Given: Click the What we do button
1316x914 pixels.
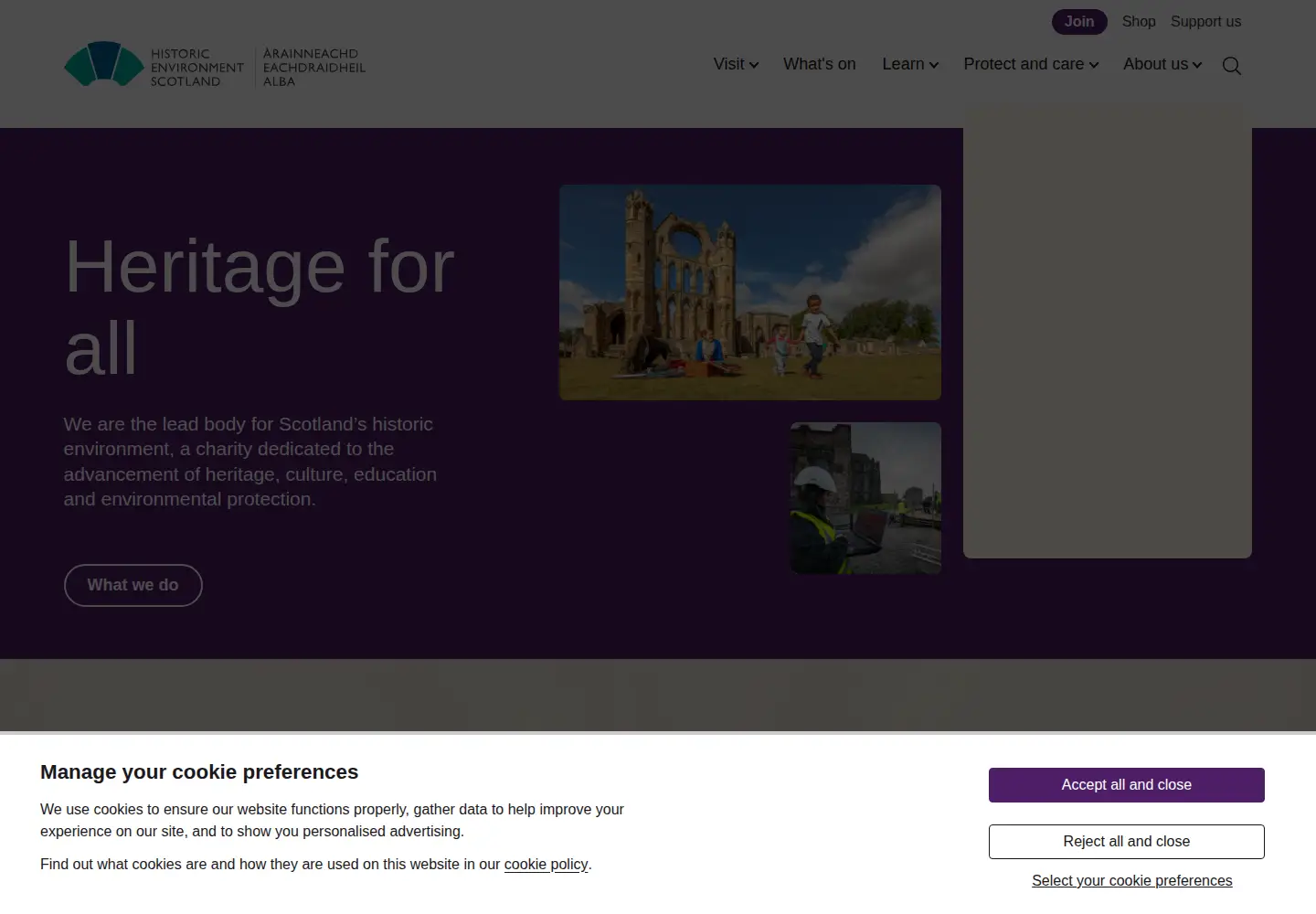Looking at the screenshot, I should pos(133,585).
